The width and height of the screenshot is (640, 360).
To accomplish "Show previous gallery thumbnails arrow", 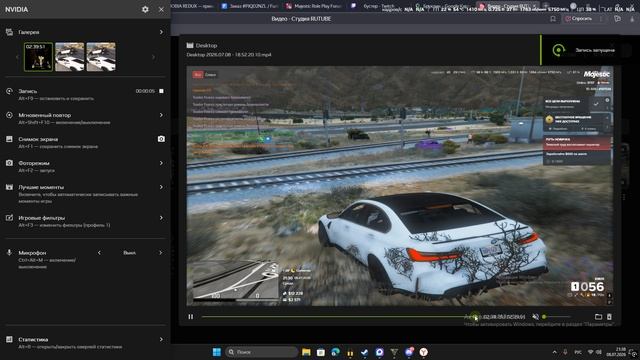I will click(x=17, y=57).
